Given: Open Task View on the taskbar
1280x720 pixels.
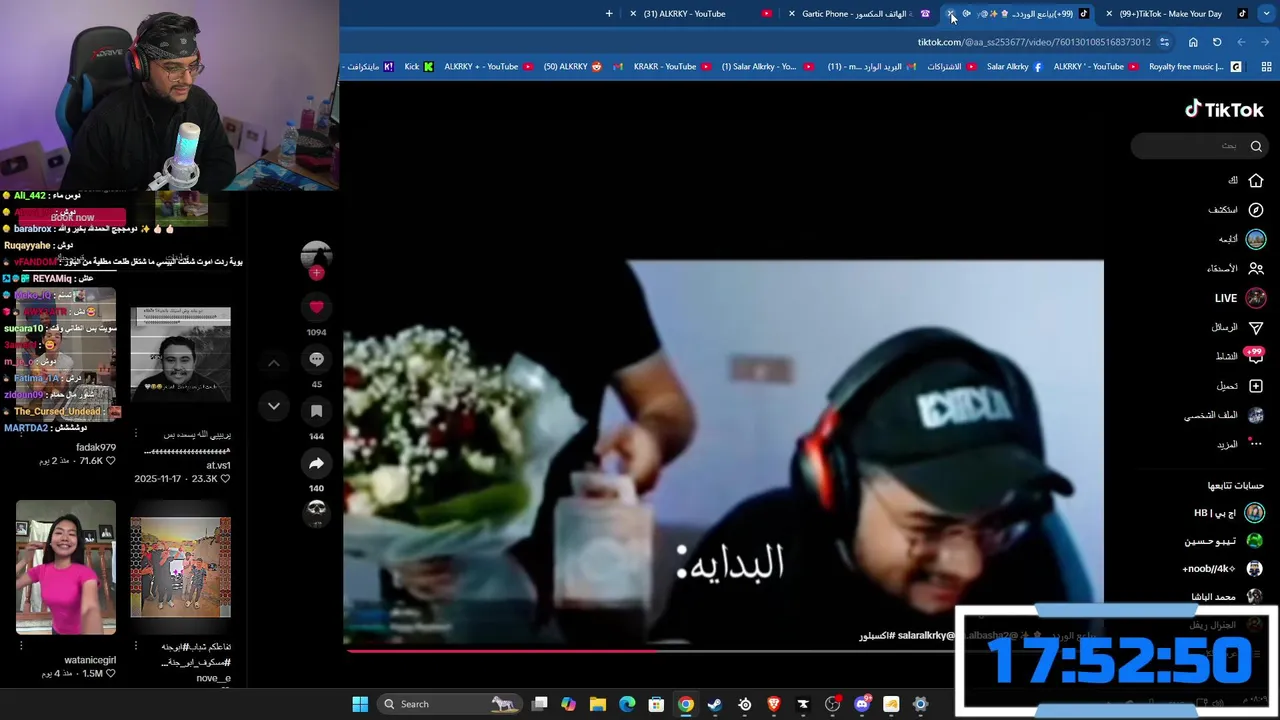Looking at the screenshot, I should pyautogui.click(x=540, y=704).
